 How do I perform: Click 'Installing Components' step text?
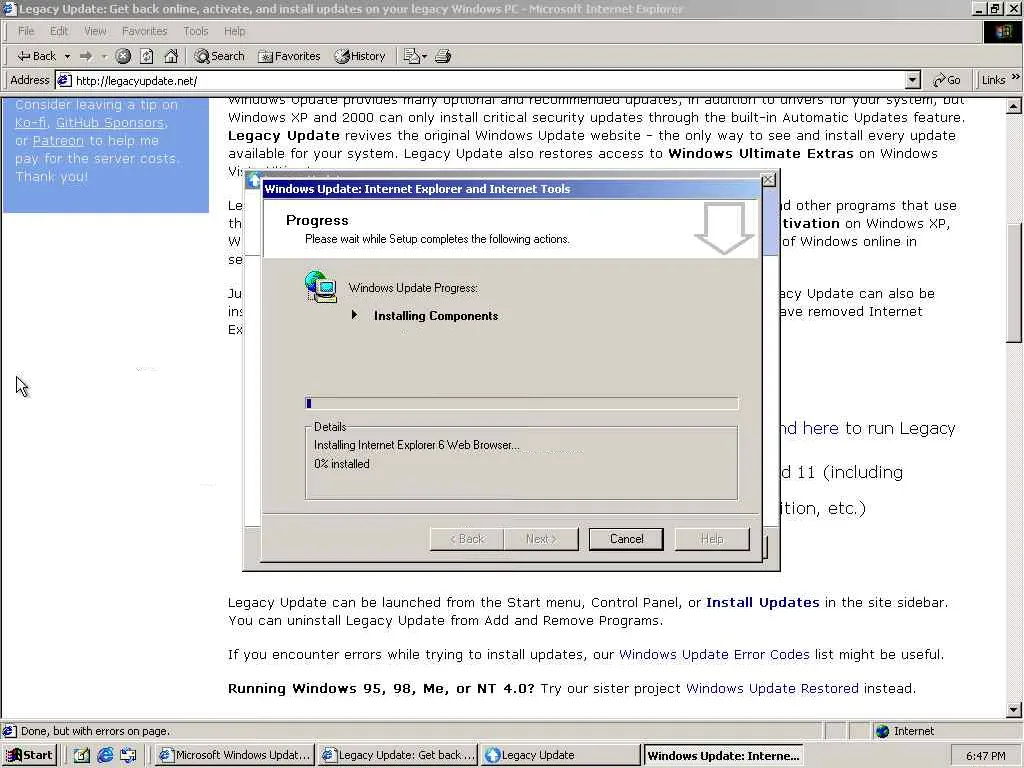[436, 315]
